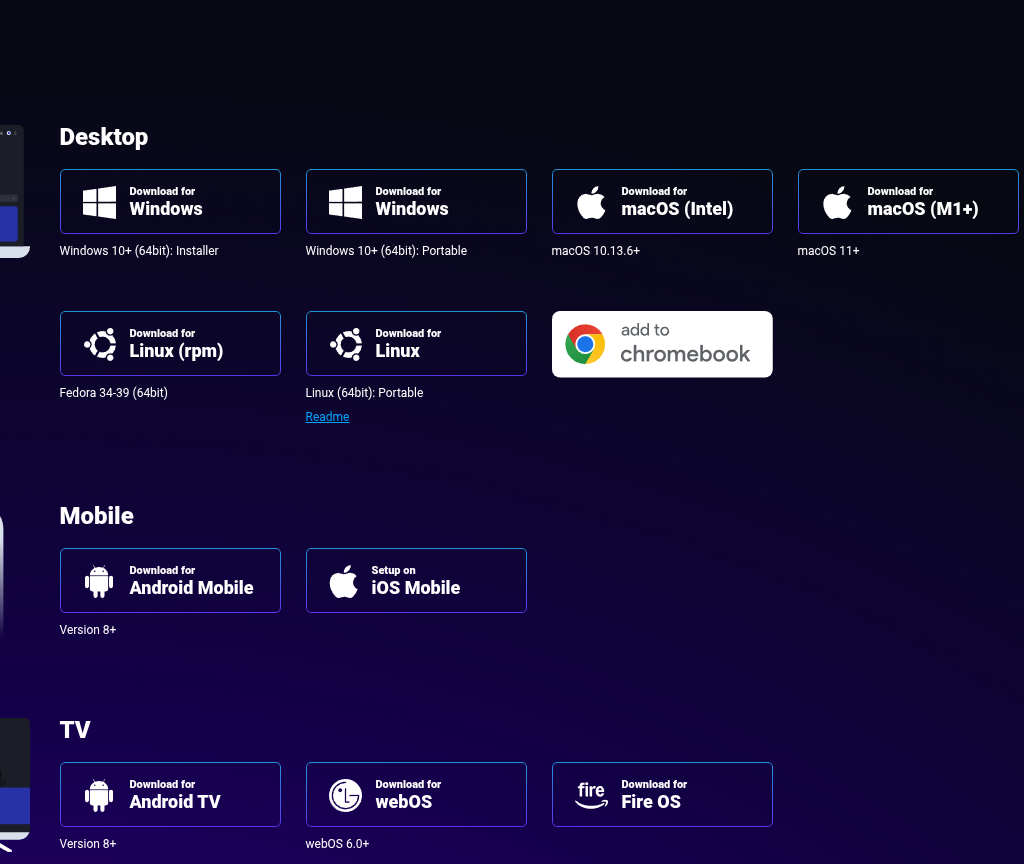Click the Apple logo on the macOS (M1+) button
The image size is (1024, 864).
pos(837,202)
